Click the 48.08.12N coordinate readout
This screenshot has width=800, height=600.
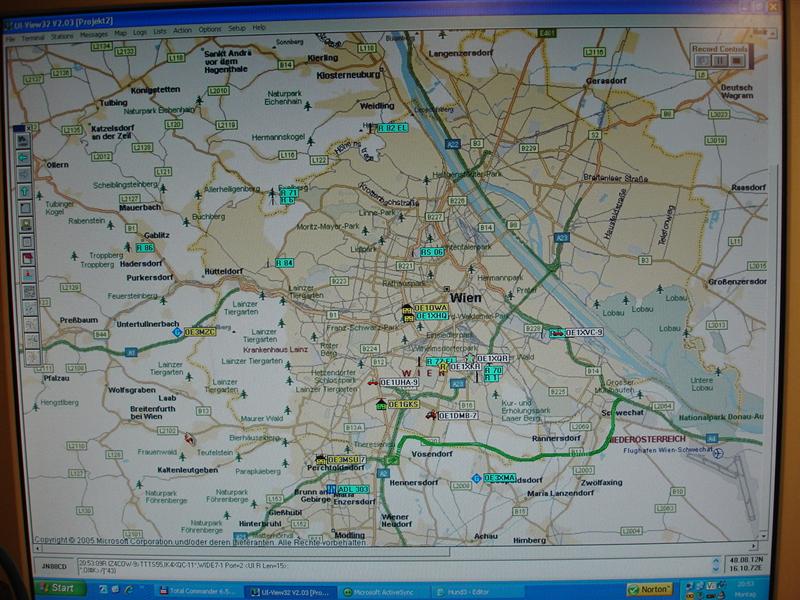coord(746,559)
